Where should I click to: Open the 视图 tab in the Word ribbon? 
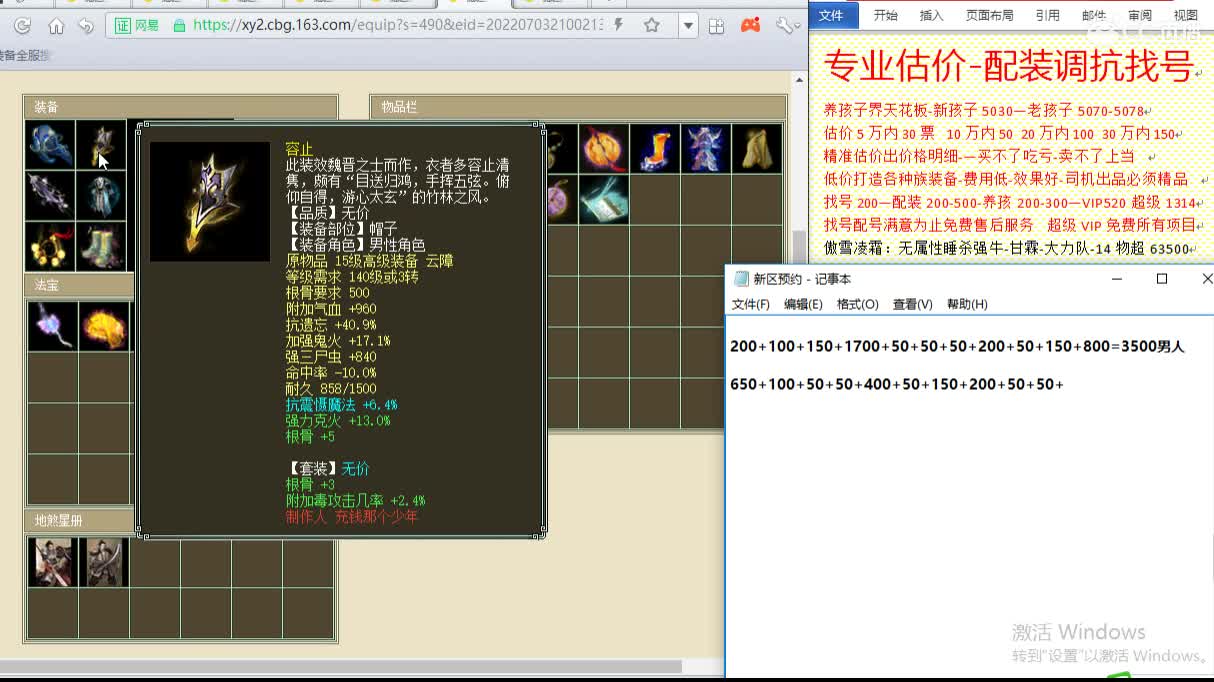[1185, 15]
